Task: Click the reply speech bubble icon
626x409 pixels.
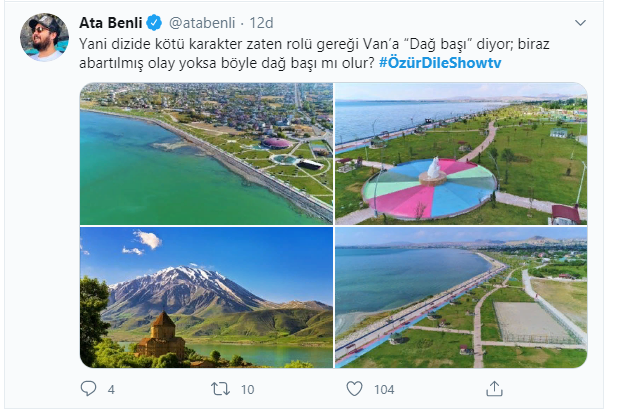Action: (x=88, y=388)
